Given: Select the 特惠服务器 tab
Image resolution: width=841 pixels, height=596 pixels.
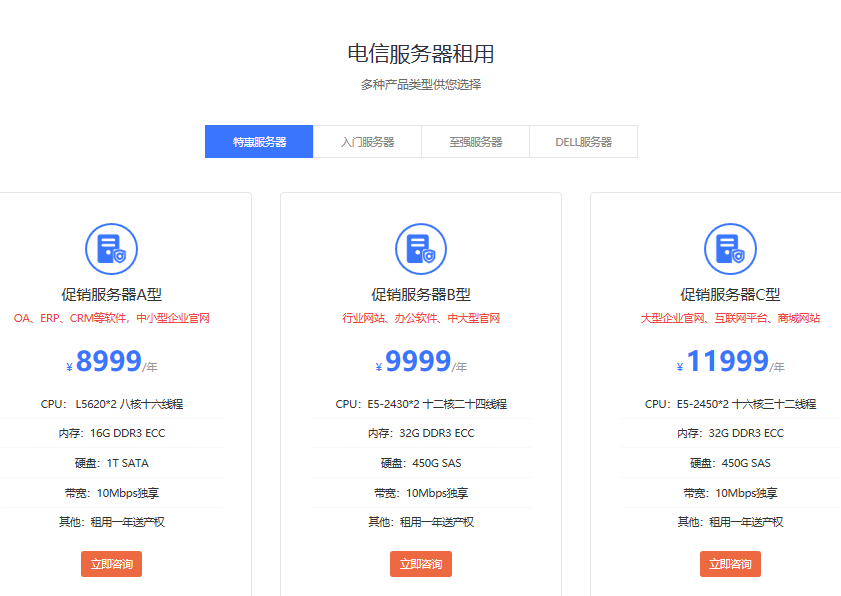Looking at the screenshot, I should (x=259, y=142).
